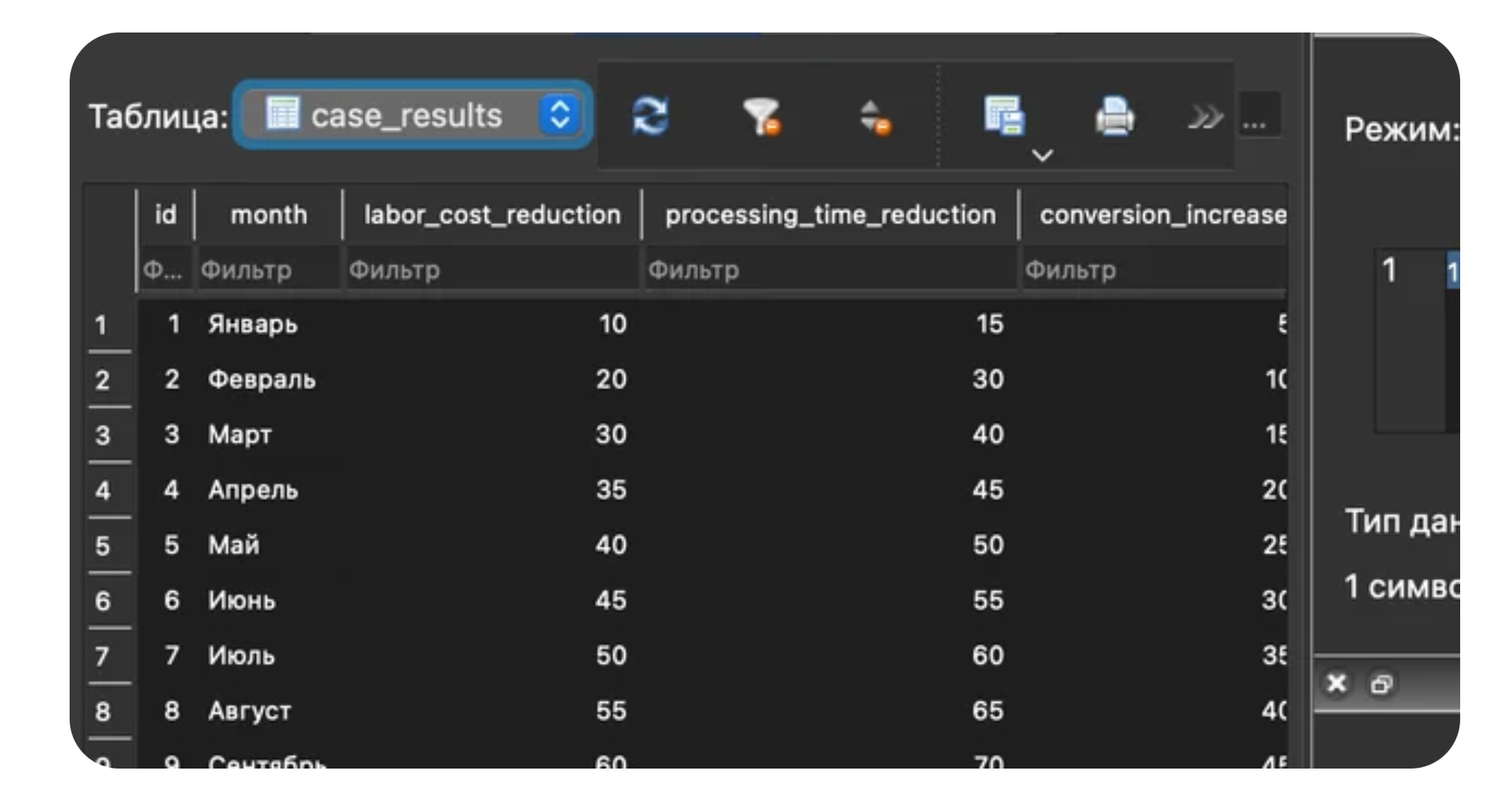
Task: Click the id column header
Action: pos(166,214)
